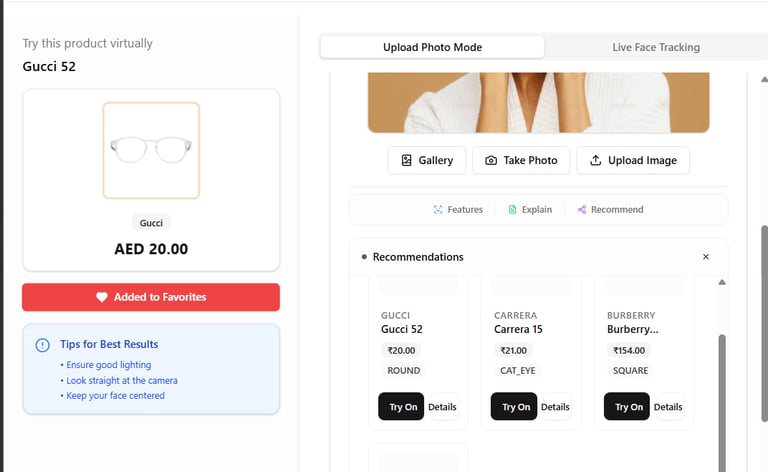Click the Explain document icon

tap(512, 210)
